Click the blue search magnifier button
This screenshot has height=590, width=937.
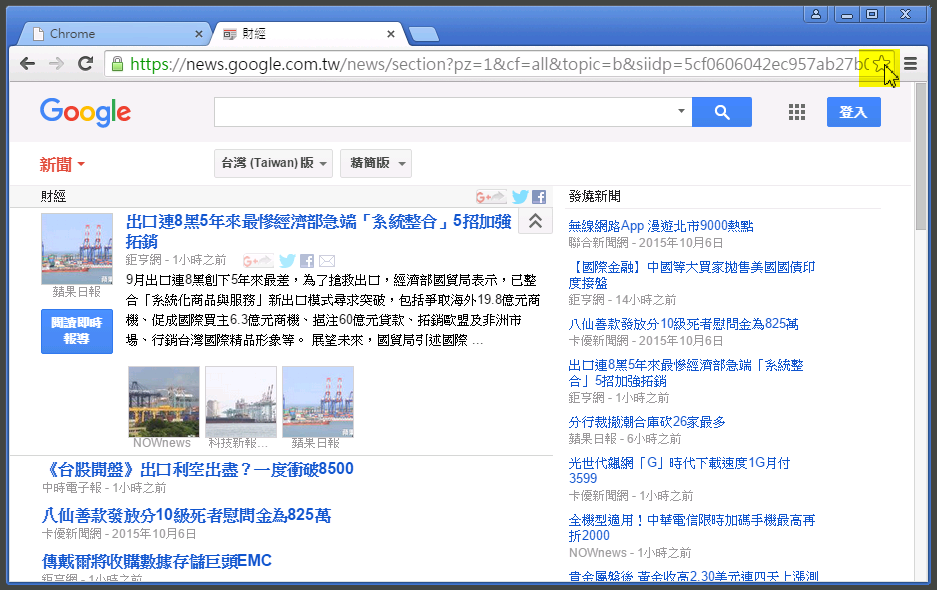pos(722,112)
